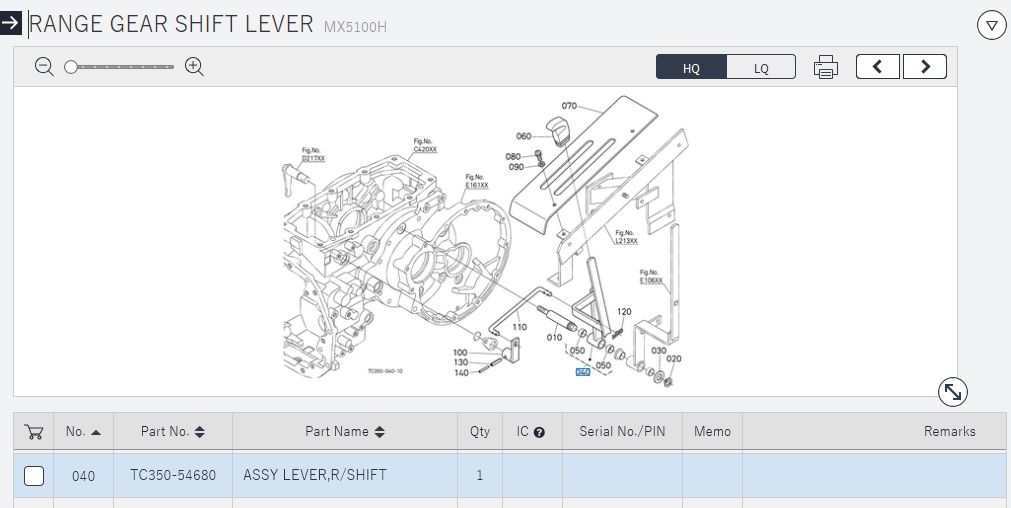The height and width of the screenshot is (508, 1011).
Task: Click the arrow icon beside the page title
Action: pyautogui.click(x=10, y=23)
